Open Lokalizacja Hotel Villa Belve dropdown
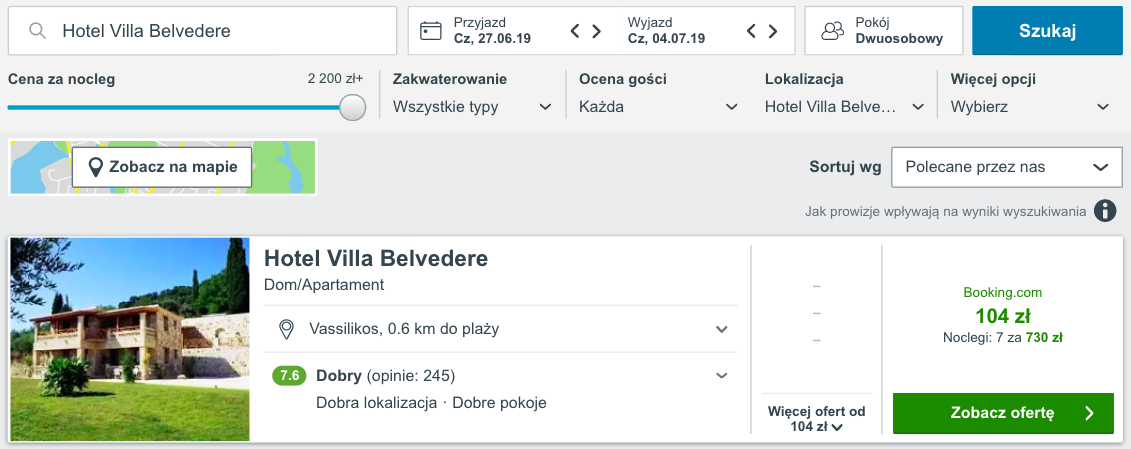This screenshot has width=1131, height=449. click(845, 108)
